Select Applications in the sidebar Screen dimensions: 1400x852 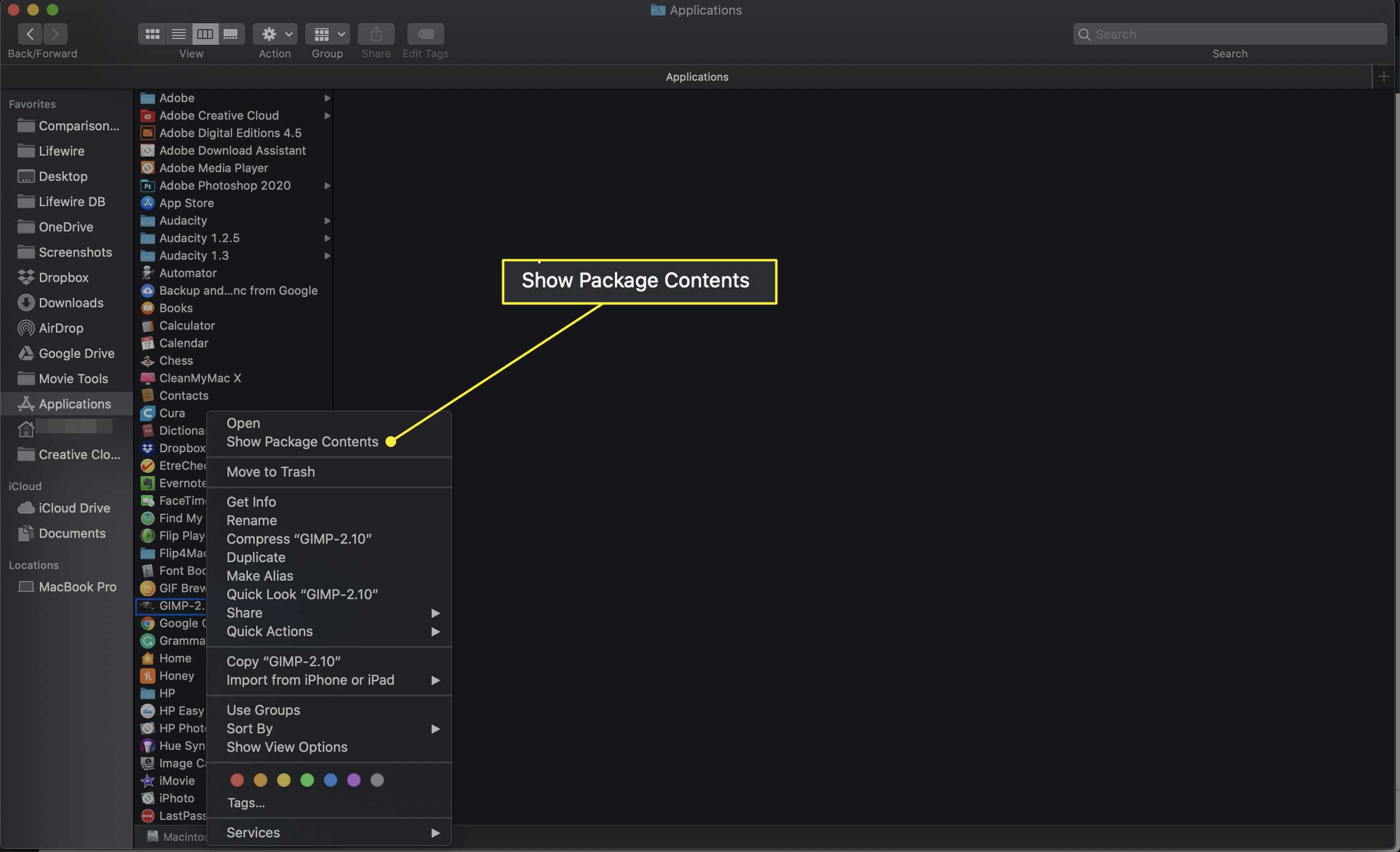coord(67,404)
